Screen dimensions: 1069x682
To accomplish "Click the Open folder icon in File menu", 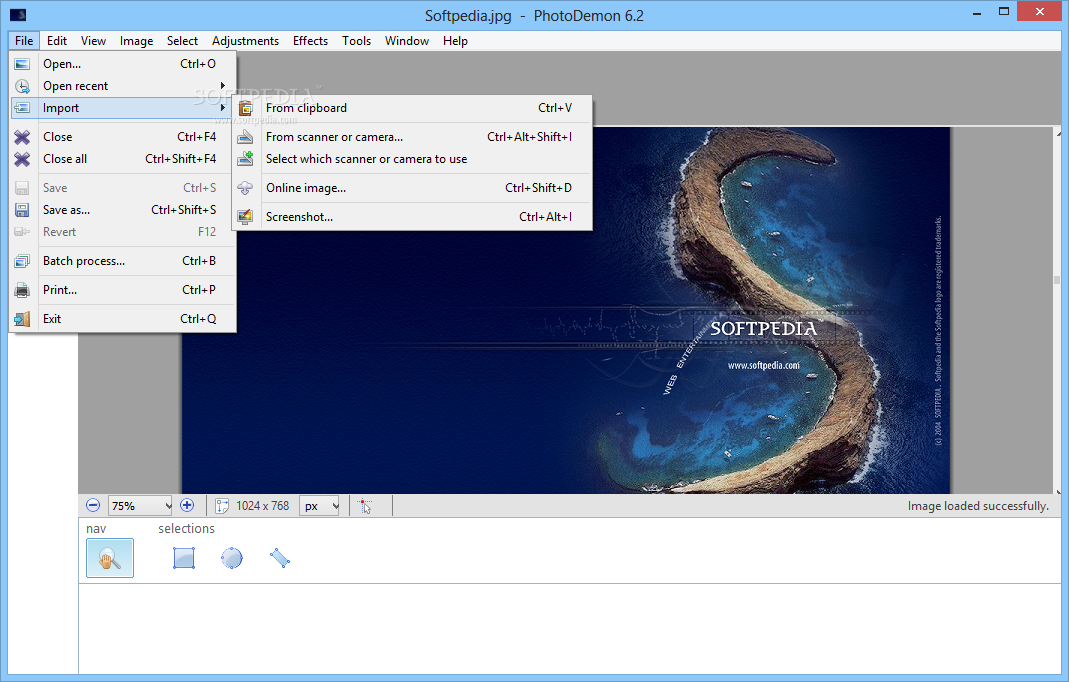I will pos(22,64).
